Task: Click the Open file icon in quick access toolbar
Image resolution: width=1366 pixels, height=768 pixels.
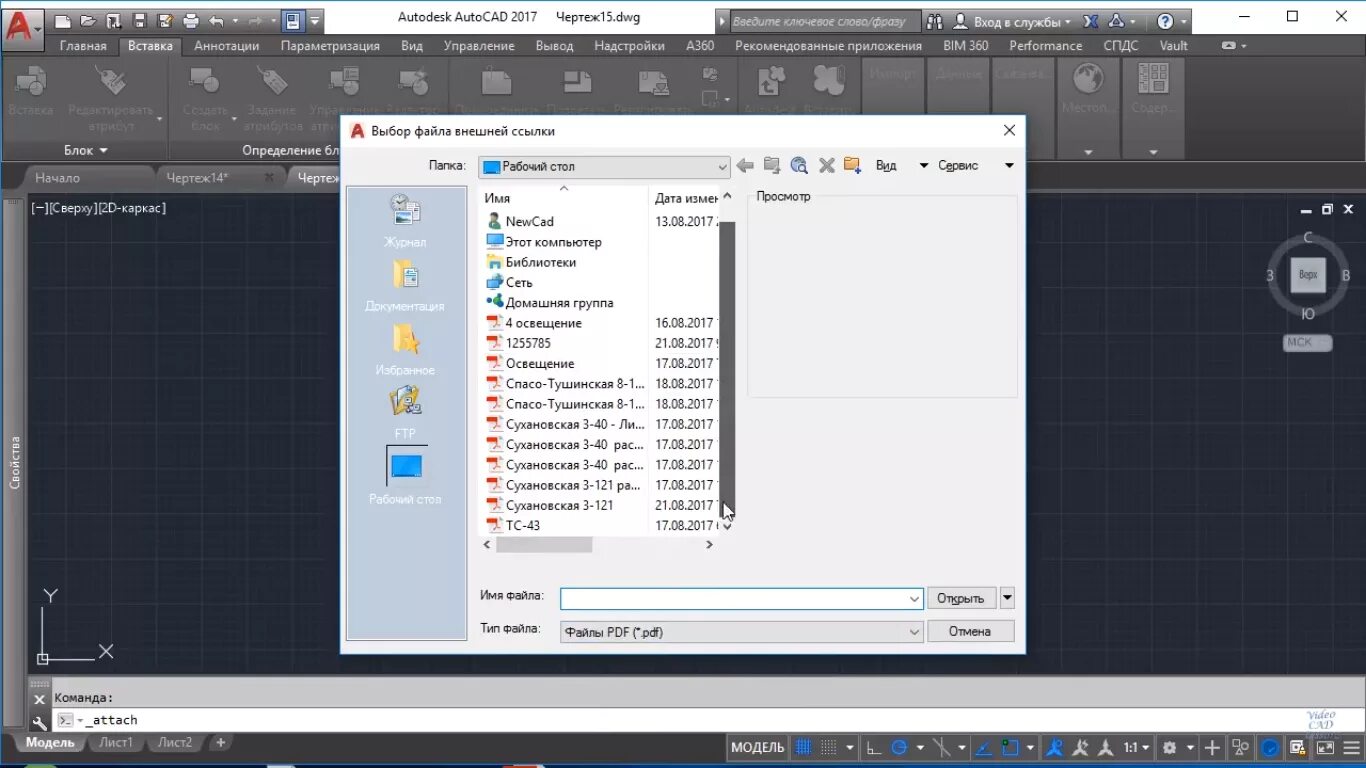Action: point(88,20)
